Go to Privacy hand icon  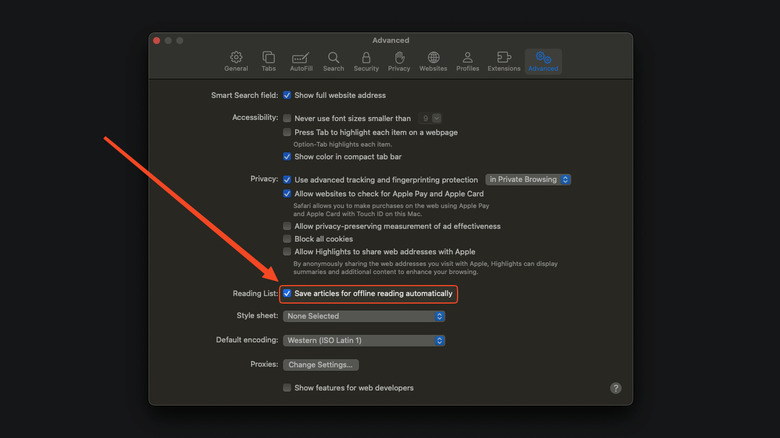(x=399, y=61)
